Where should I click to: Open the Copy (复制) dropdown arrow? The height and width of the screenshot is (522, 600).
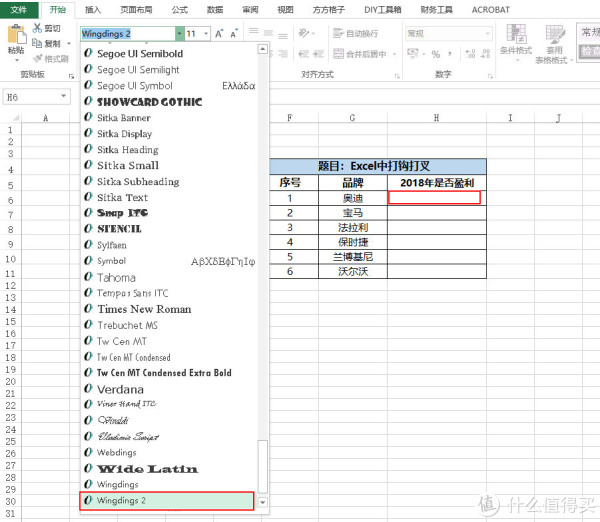pos(69,44)
